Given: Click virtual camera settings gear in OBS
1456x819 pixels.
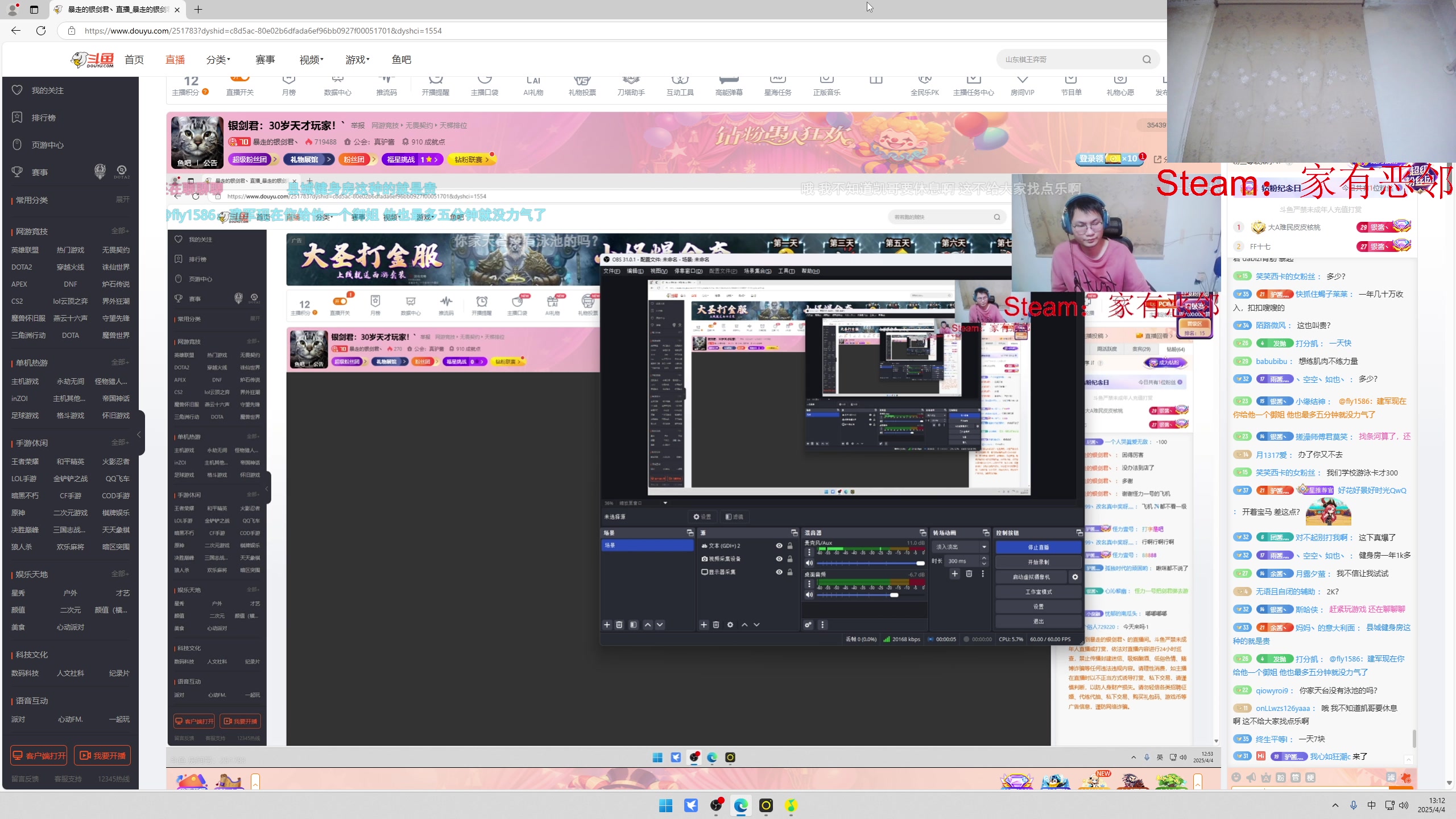Looking at the screenshot, I should [x=1075, y=577].
